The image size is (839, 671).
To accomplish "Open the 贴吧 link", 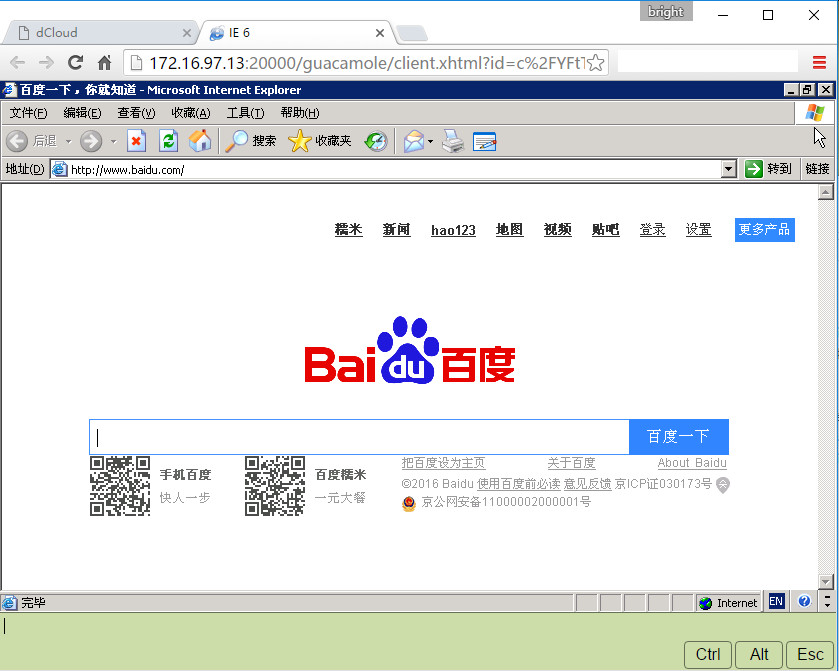I will tap(606, 230).
